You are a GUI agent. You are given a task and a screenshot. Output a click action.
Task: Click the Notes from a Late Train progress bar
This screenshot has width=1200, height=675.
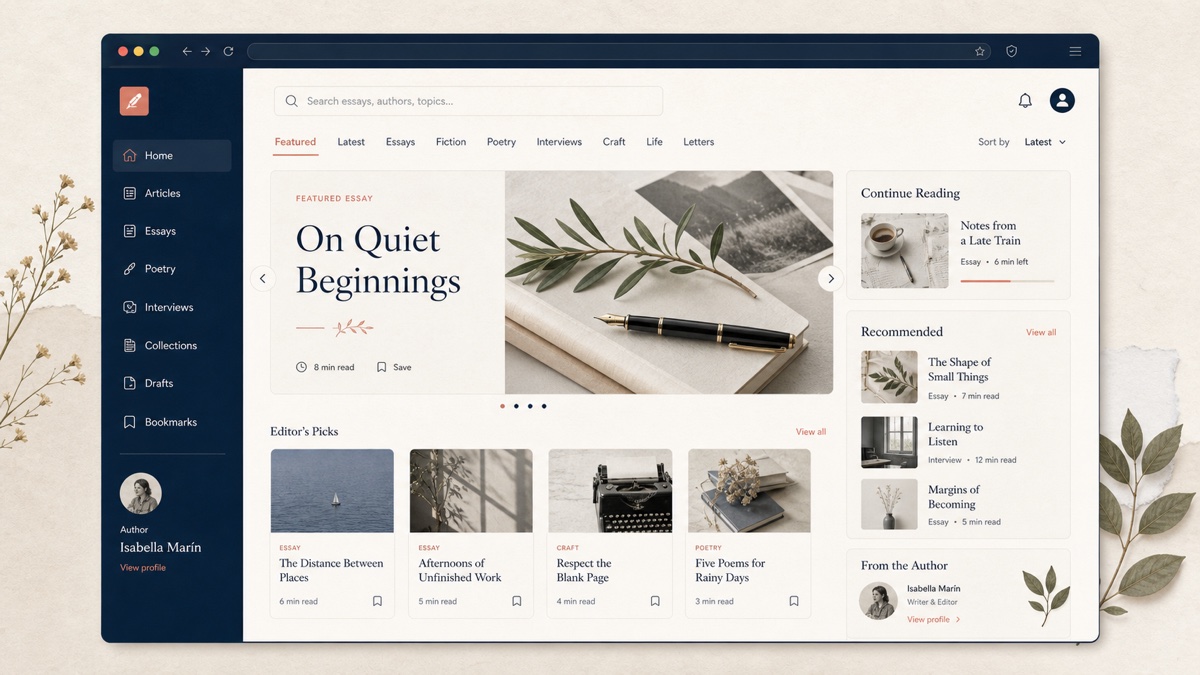[x=1007, y=281]
